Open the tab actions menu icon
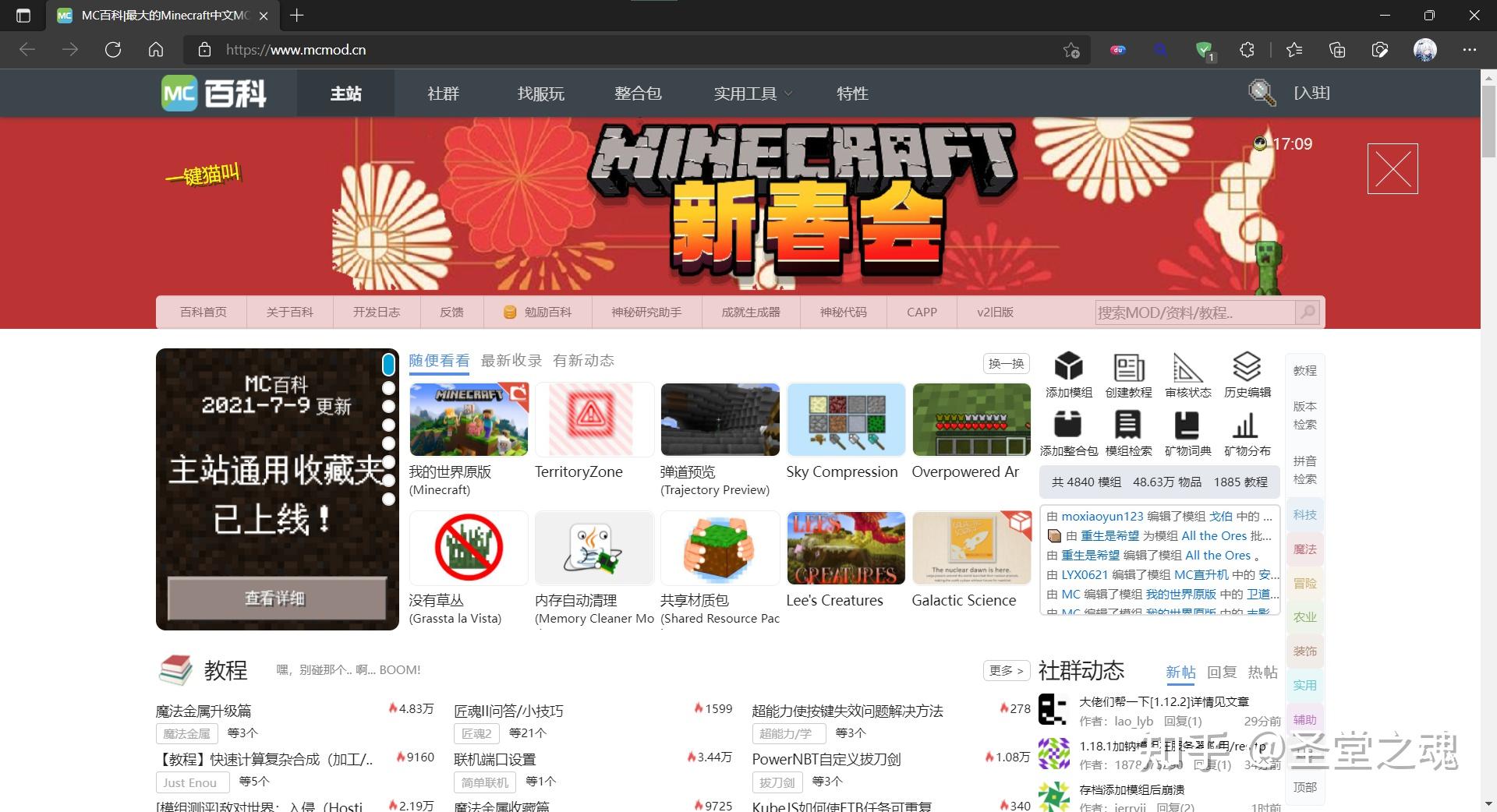This screenshot has width=1497, height=812. coord(23,15)
